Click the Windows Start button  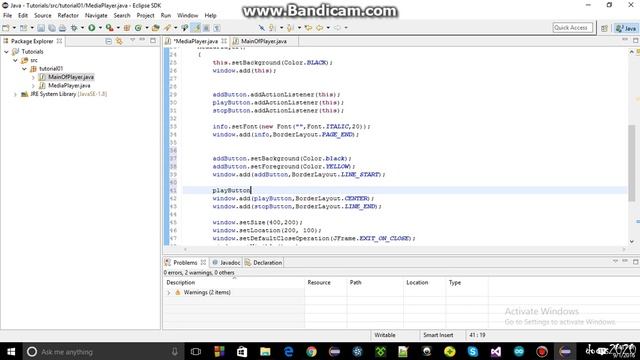point(11,351)
